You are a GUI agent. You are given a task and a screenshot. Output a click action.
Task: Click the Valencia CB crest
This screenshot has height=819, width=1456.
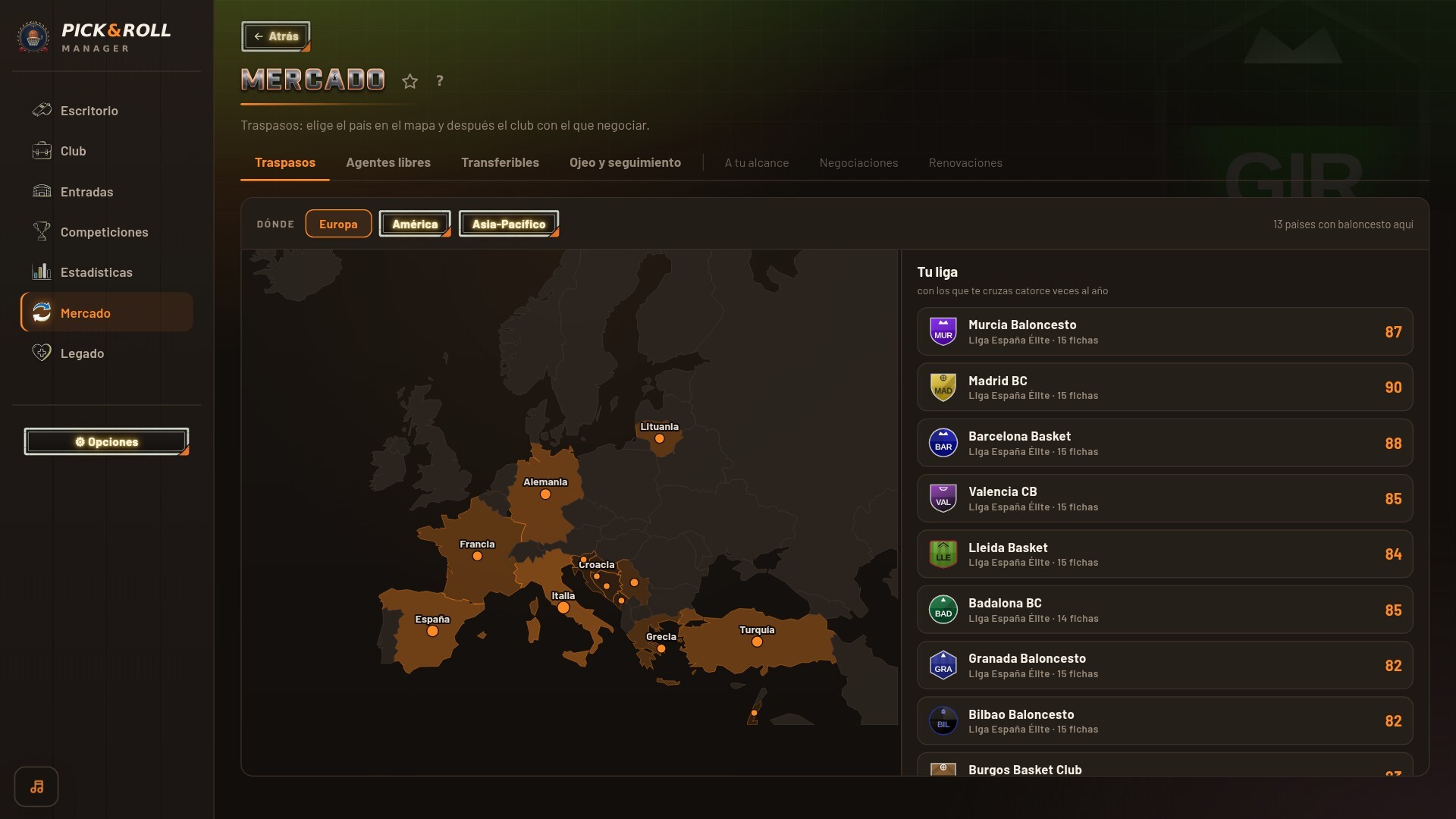[x=943, y=498]
